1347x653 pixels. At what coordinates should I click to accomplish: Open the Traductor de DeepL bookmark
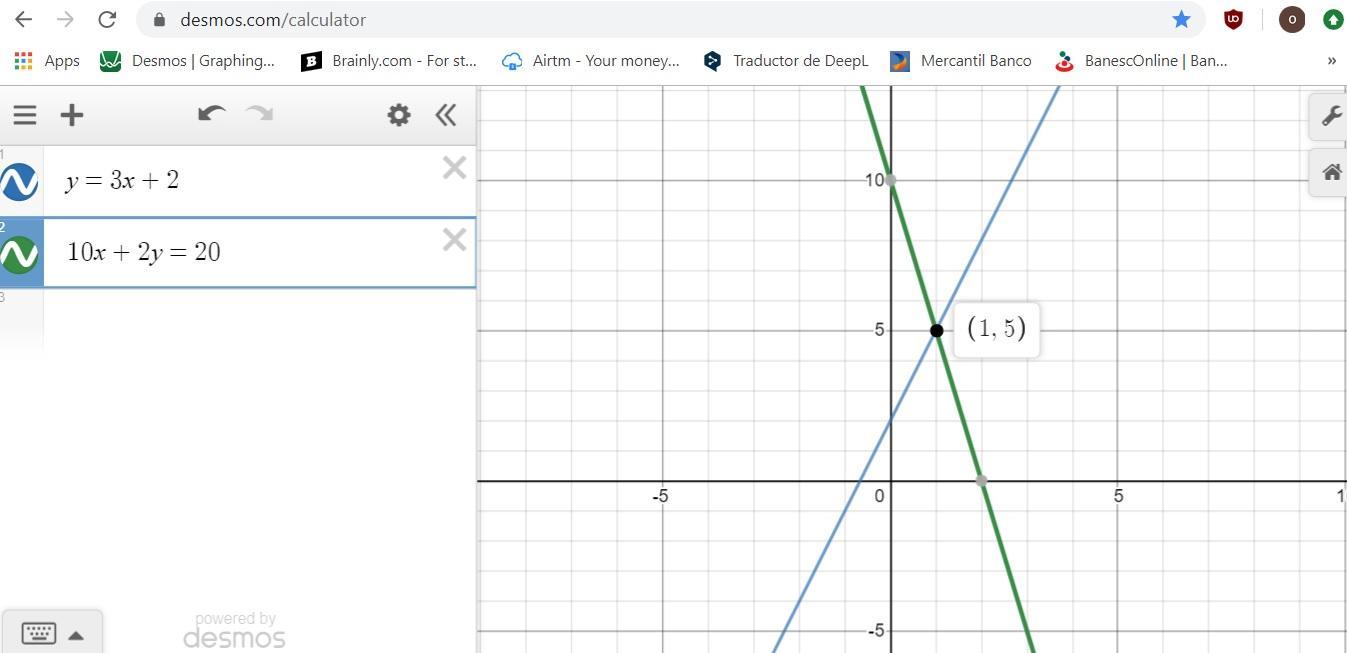tap(786, 61)
